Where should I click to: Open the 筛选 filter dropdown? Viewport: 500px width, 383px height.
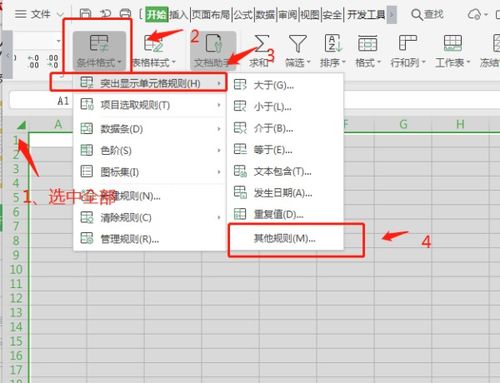click(x=298, y=51)
